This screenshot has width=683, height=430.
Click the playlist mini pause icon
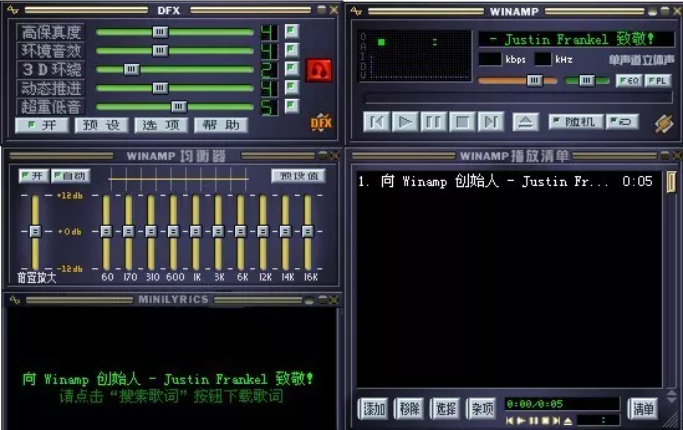pyautogui.click(x=533, y=421)
